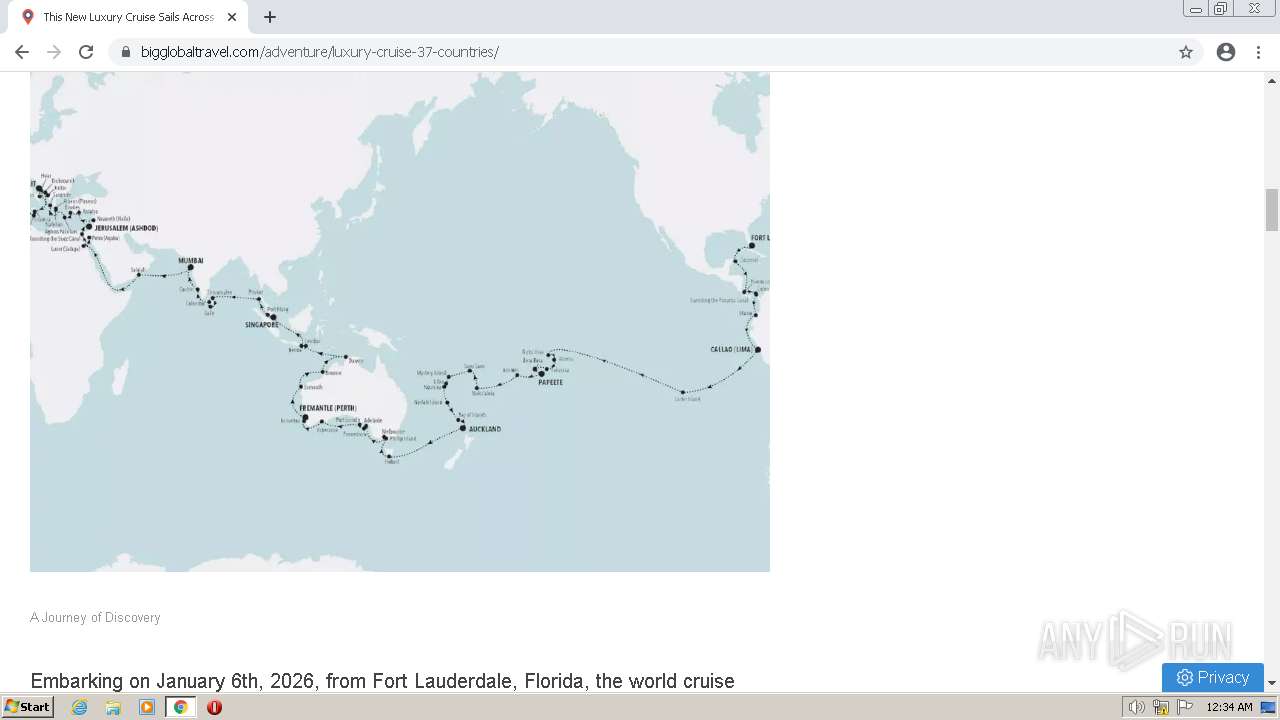The height and width of the screenshot is (720, 1280).
Task: Click 'A Journey of Discovery' caption
Action: (x=95, y=618)
